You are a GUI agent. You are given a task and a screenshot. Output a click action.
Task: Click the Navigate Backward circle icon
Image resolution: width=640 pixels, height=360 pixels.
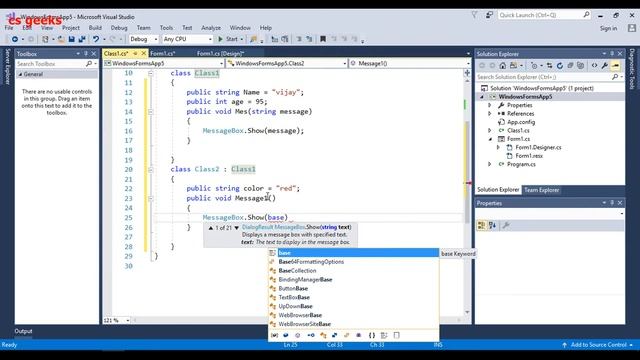pos(15,39)
